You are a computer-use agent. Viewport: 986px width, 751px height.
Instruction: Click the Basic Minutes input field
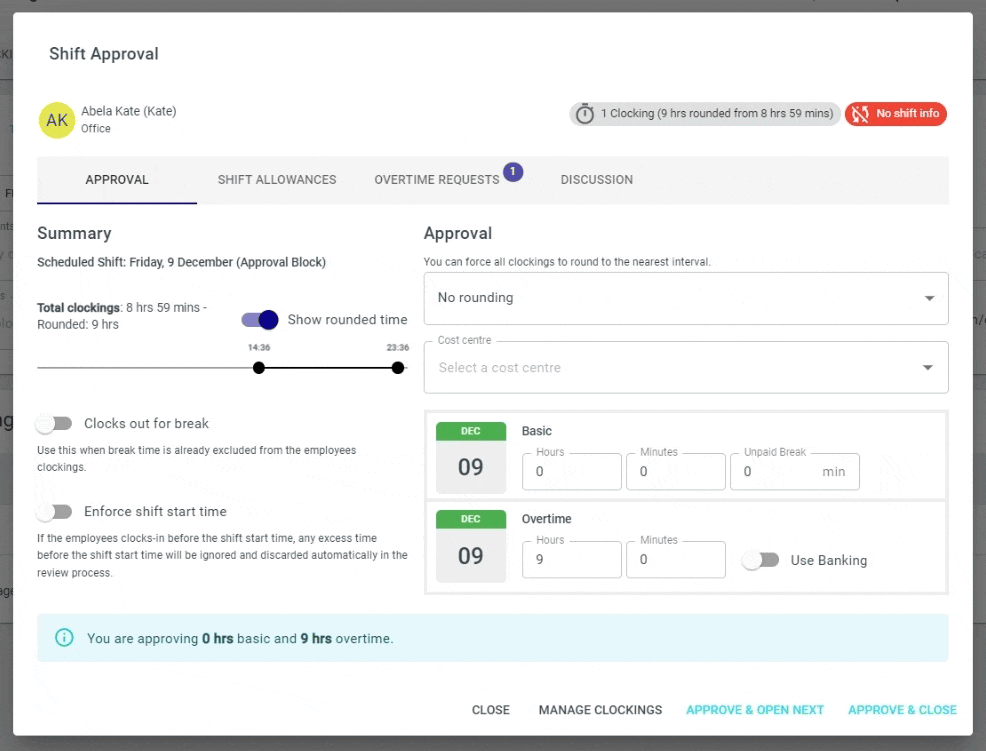pyautogui.click(x=675, y=471)
